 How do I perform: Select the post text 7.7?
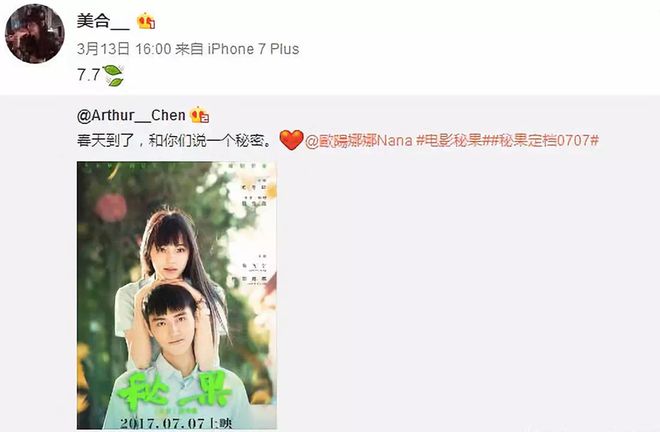point(89,75)
